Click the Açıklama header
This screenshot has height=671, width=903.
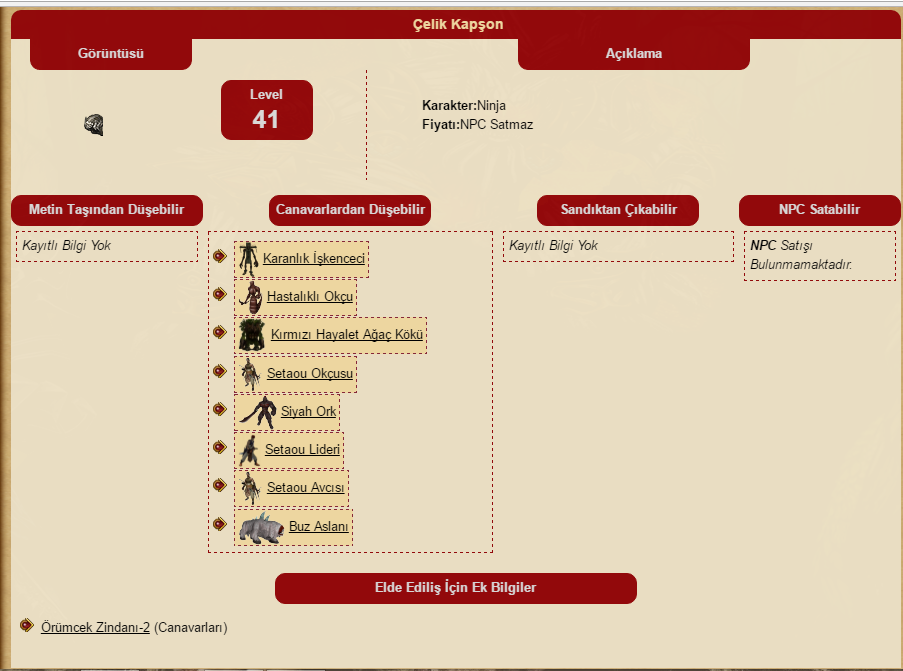(633, 54)
